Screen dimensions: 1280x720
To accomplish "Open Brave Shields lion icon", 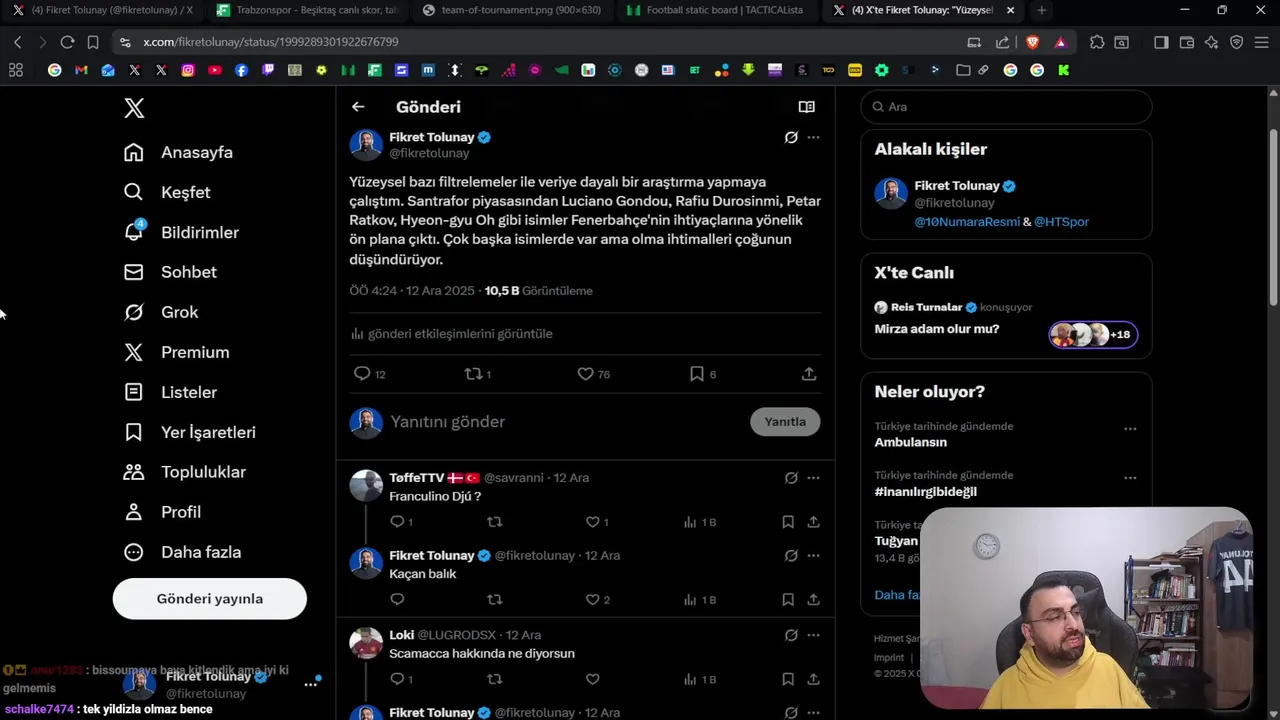I will (x=1032, y=42).
